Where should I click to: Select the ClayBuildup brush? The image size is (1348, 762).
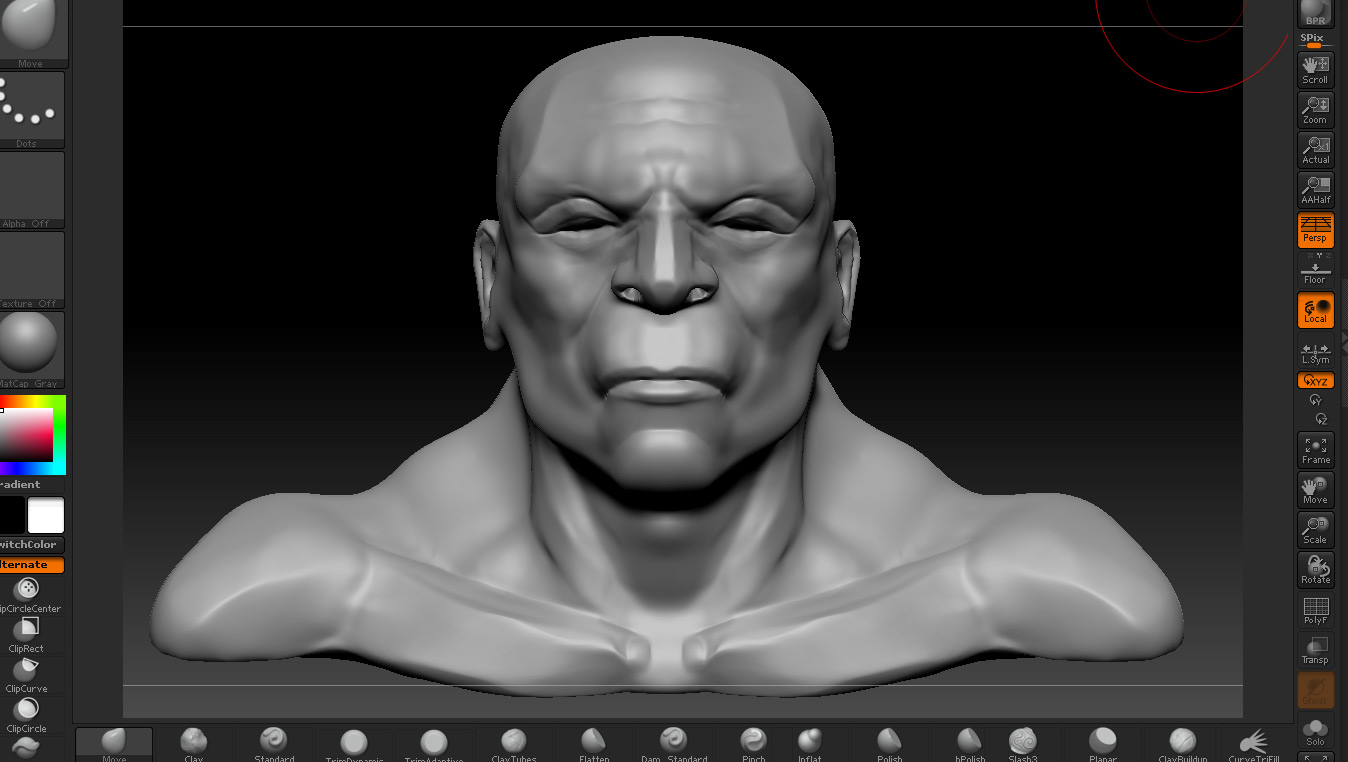coord(1183,744)
